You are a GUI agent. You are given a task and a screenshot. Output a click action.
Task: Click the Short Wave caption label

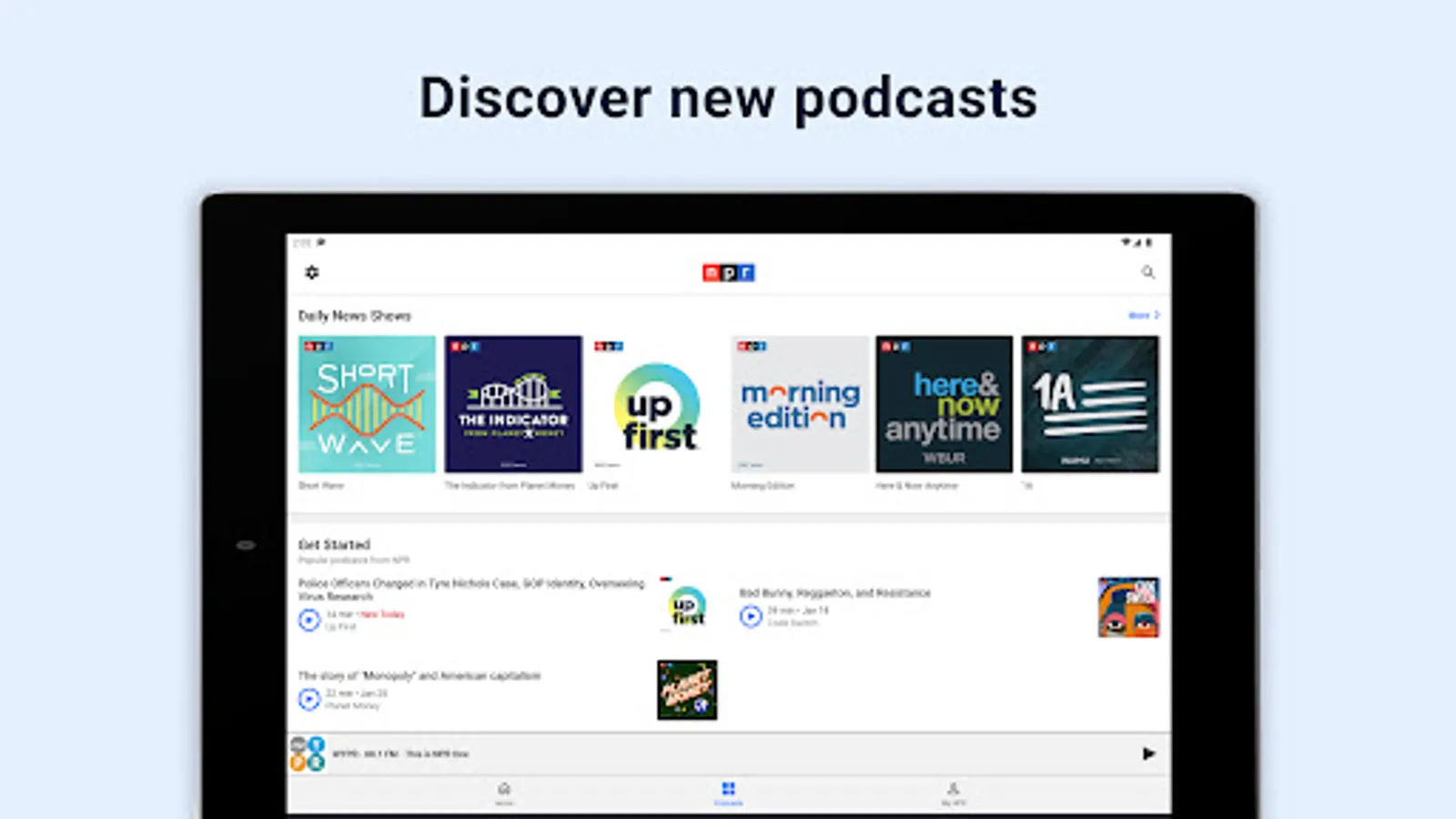pos(321,486)
